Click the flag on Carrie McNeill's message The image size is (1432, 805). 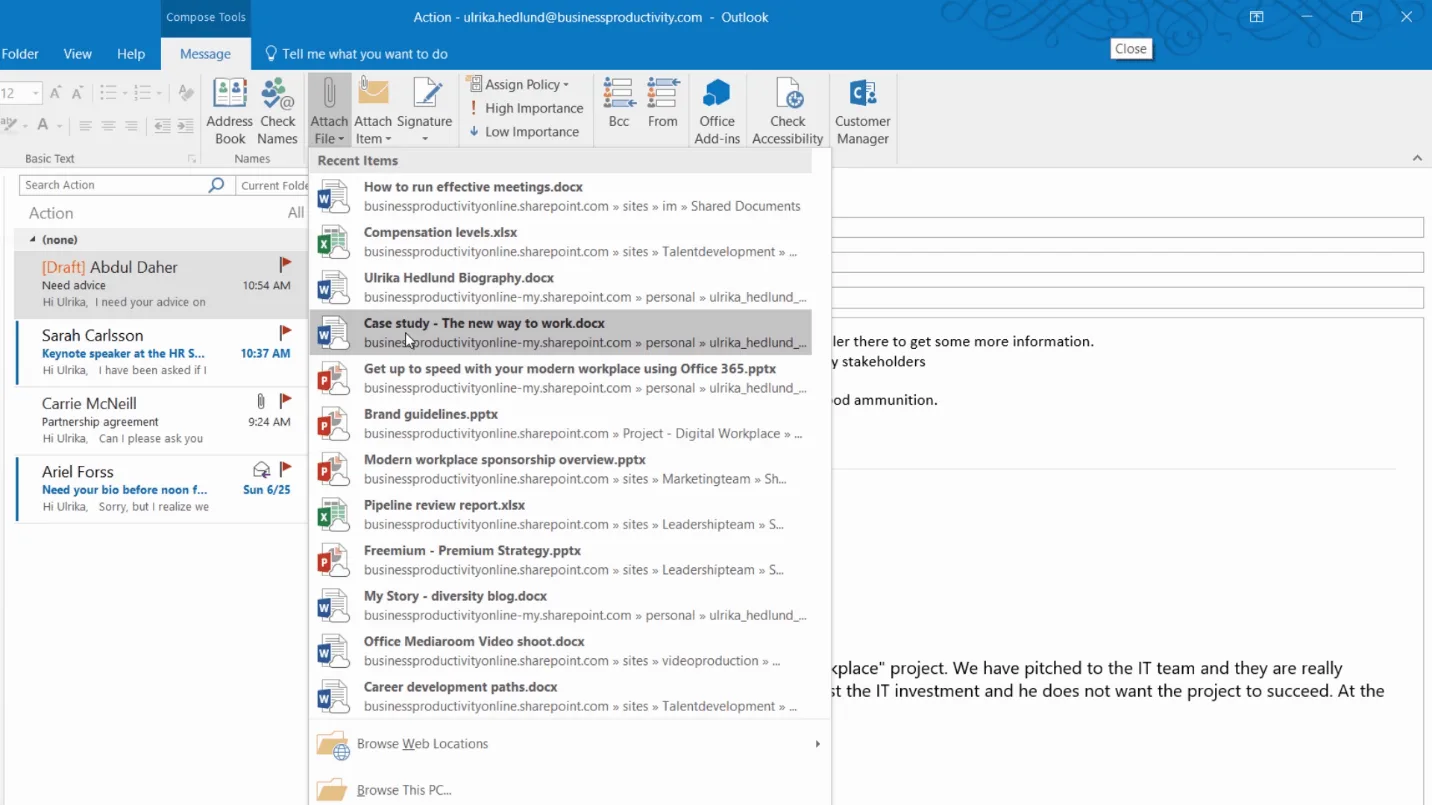coord(285,401)
